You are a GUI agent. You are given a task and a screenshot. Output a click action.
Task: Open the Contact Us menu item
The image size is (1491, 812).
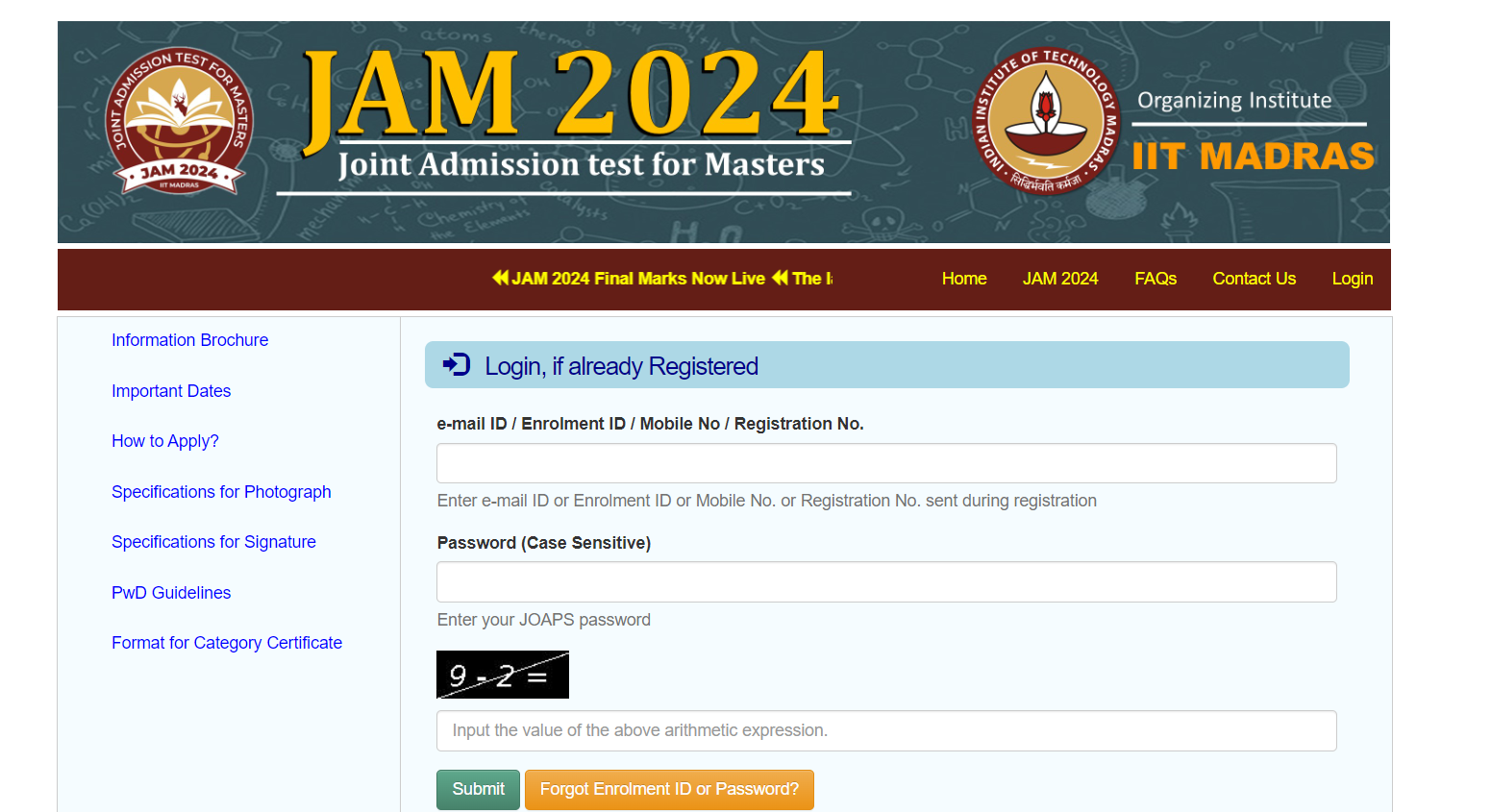tap(1255, 279)
